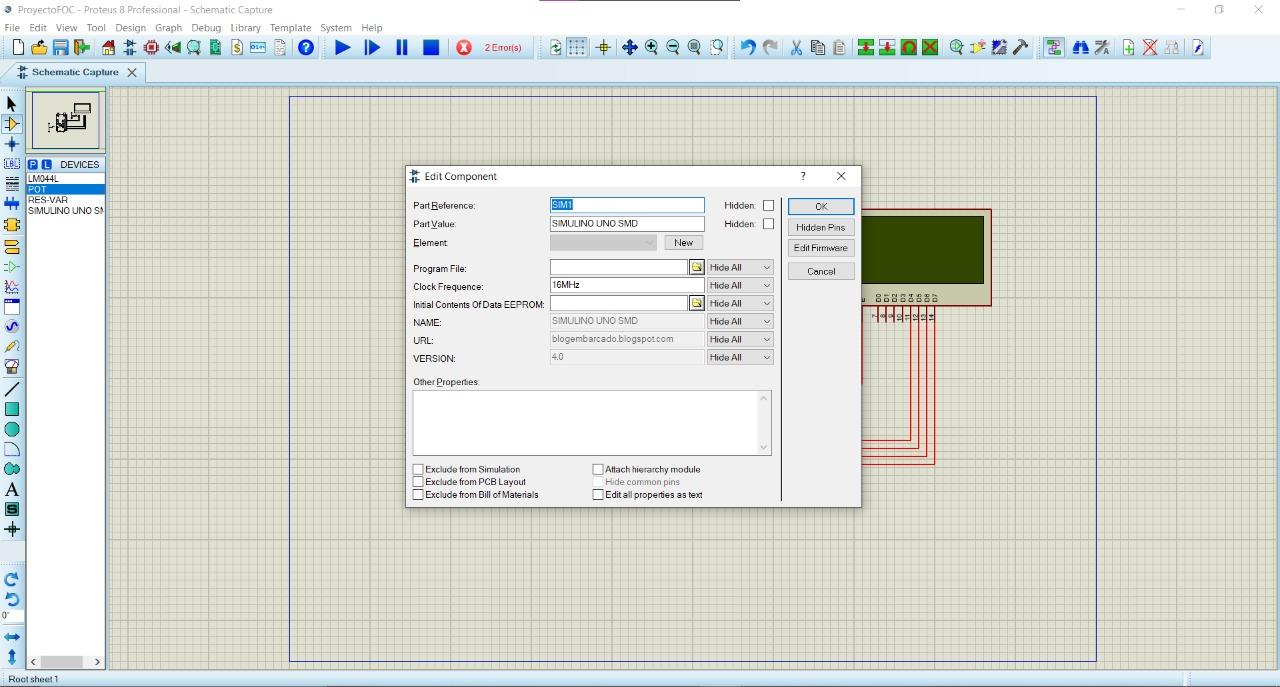Toggle Hidden checkbox for Part Reference
Screen dimensions: 1280x687
pyautogui.click(x=768, y=206)
